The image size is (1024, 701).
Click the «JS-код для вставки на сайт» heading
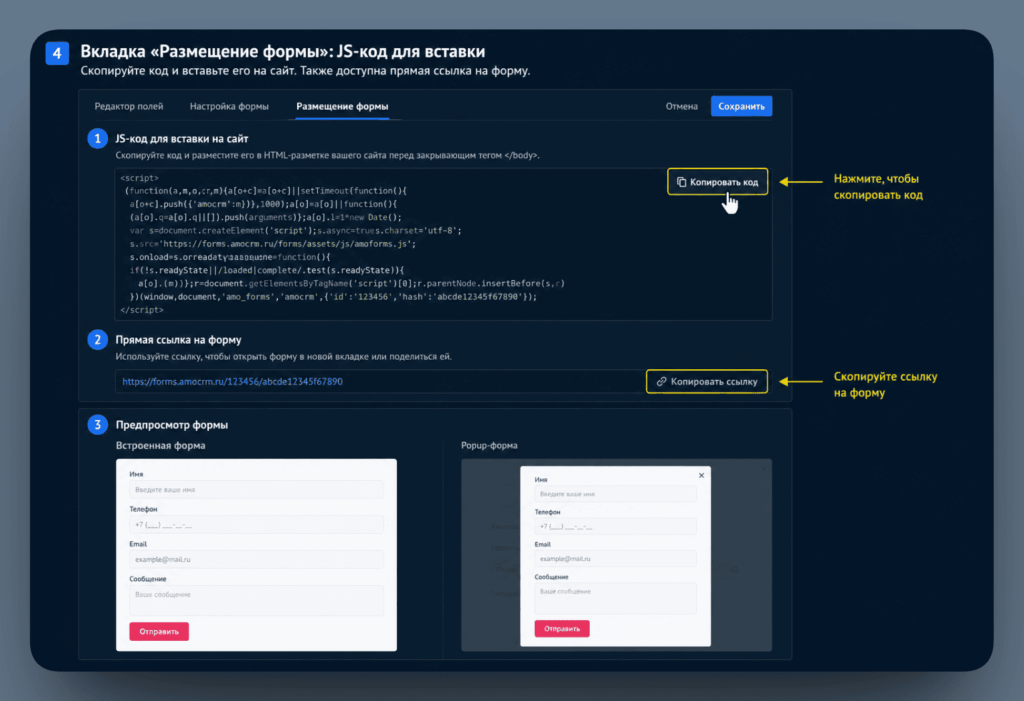click(x=182, y=139)
